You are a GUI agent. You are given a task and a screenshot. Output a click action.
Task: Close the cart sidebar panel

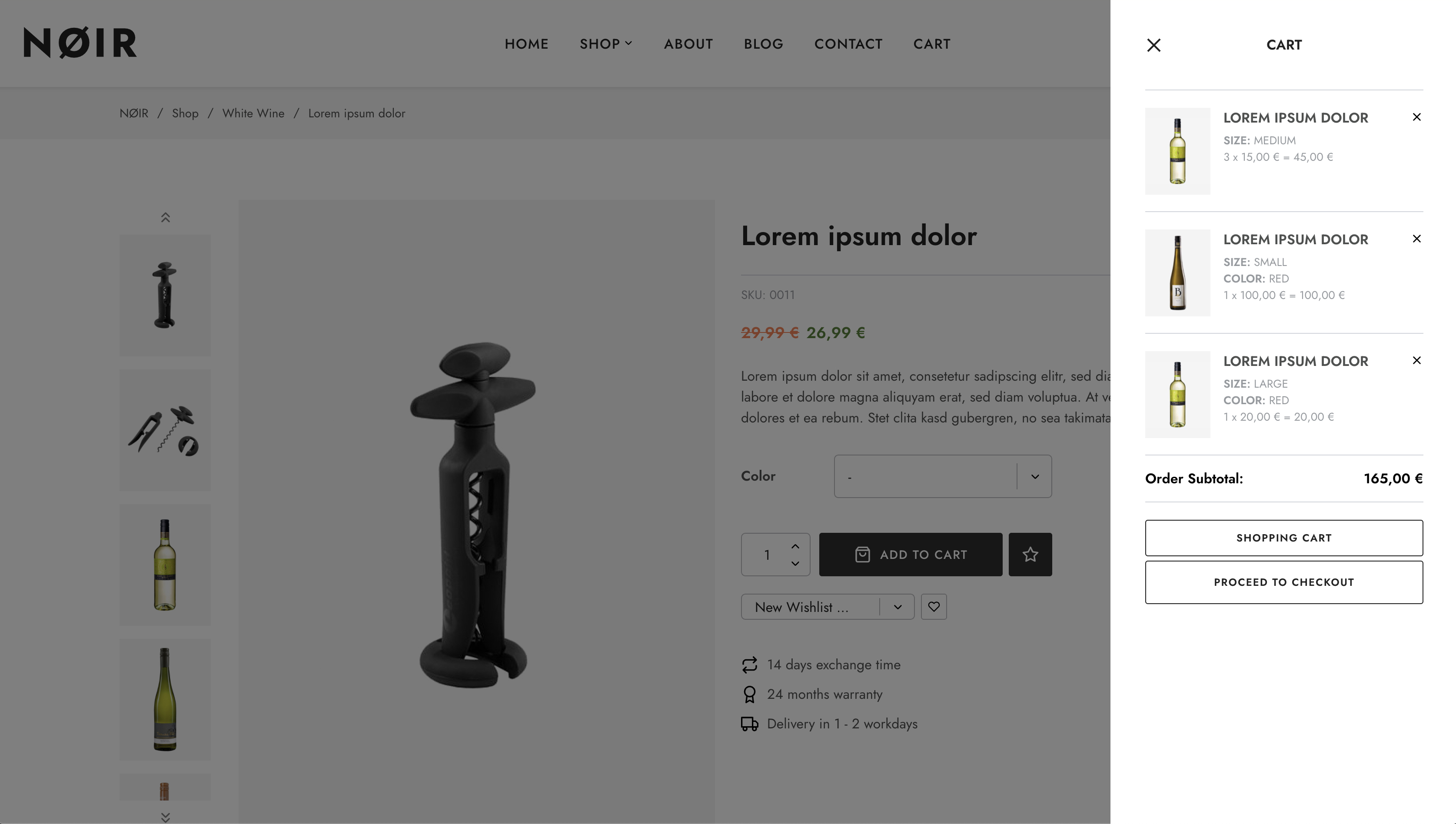[1153, 45]
